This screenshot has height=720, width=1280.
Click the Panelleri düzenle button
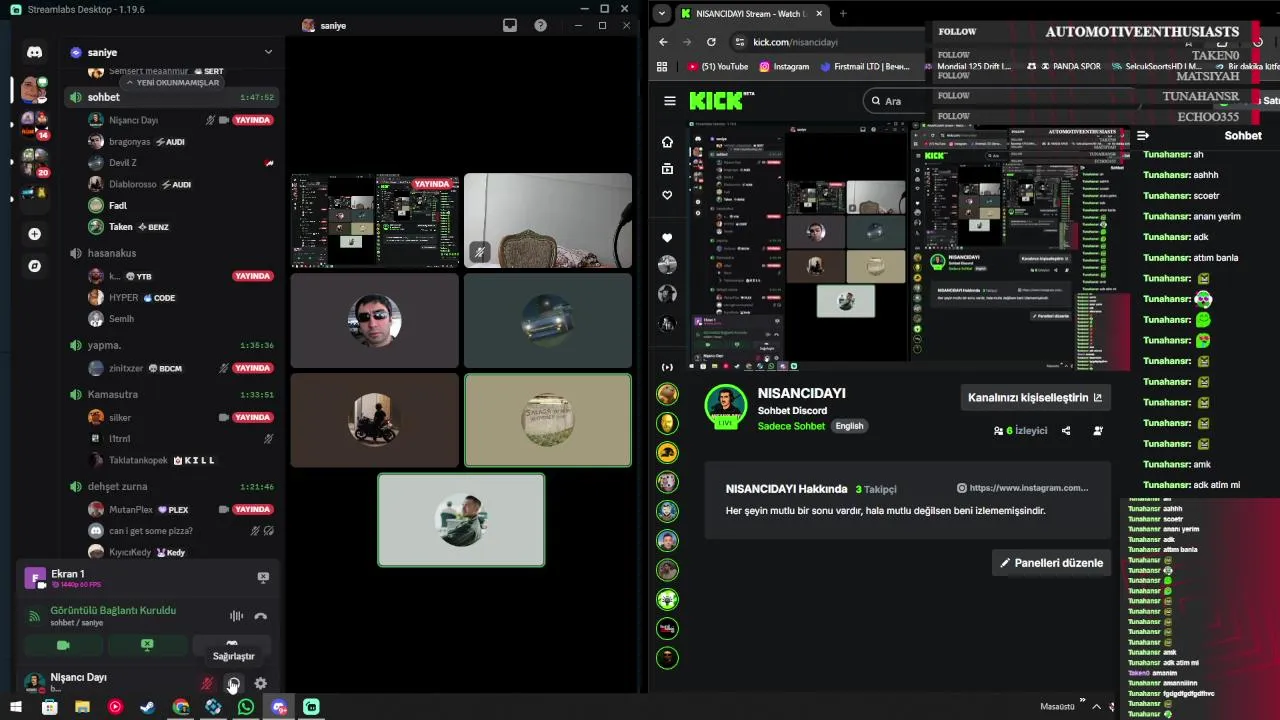(x=1052, y=563)
